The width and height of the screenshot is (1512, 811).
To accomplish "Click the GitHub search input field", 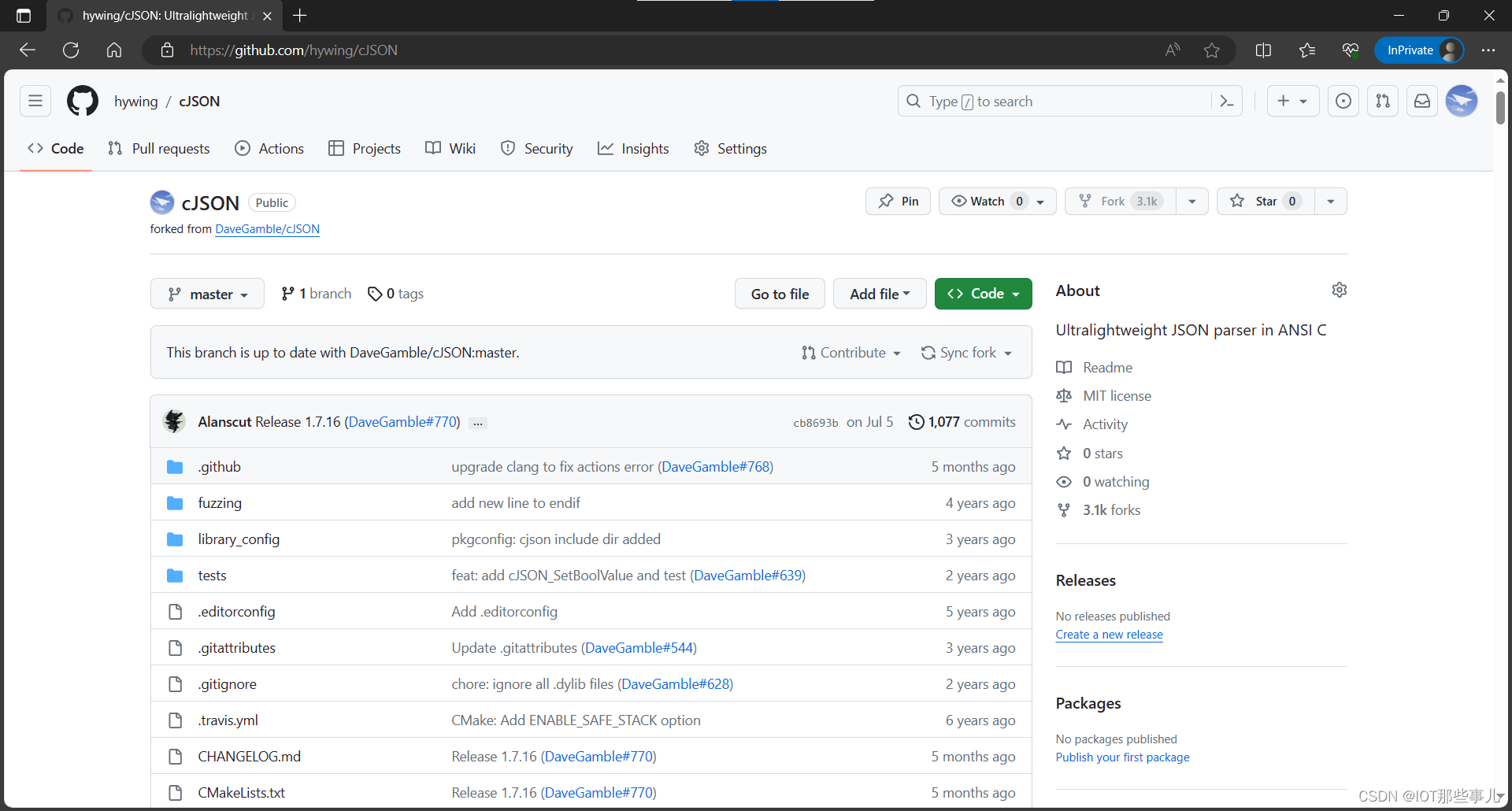I will (1055, 101).
